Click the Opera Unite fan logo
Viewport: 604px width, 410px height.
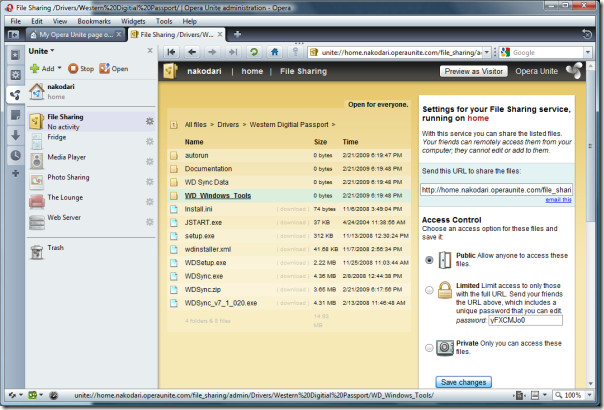click(x=574, y=71)
